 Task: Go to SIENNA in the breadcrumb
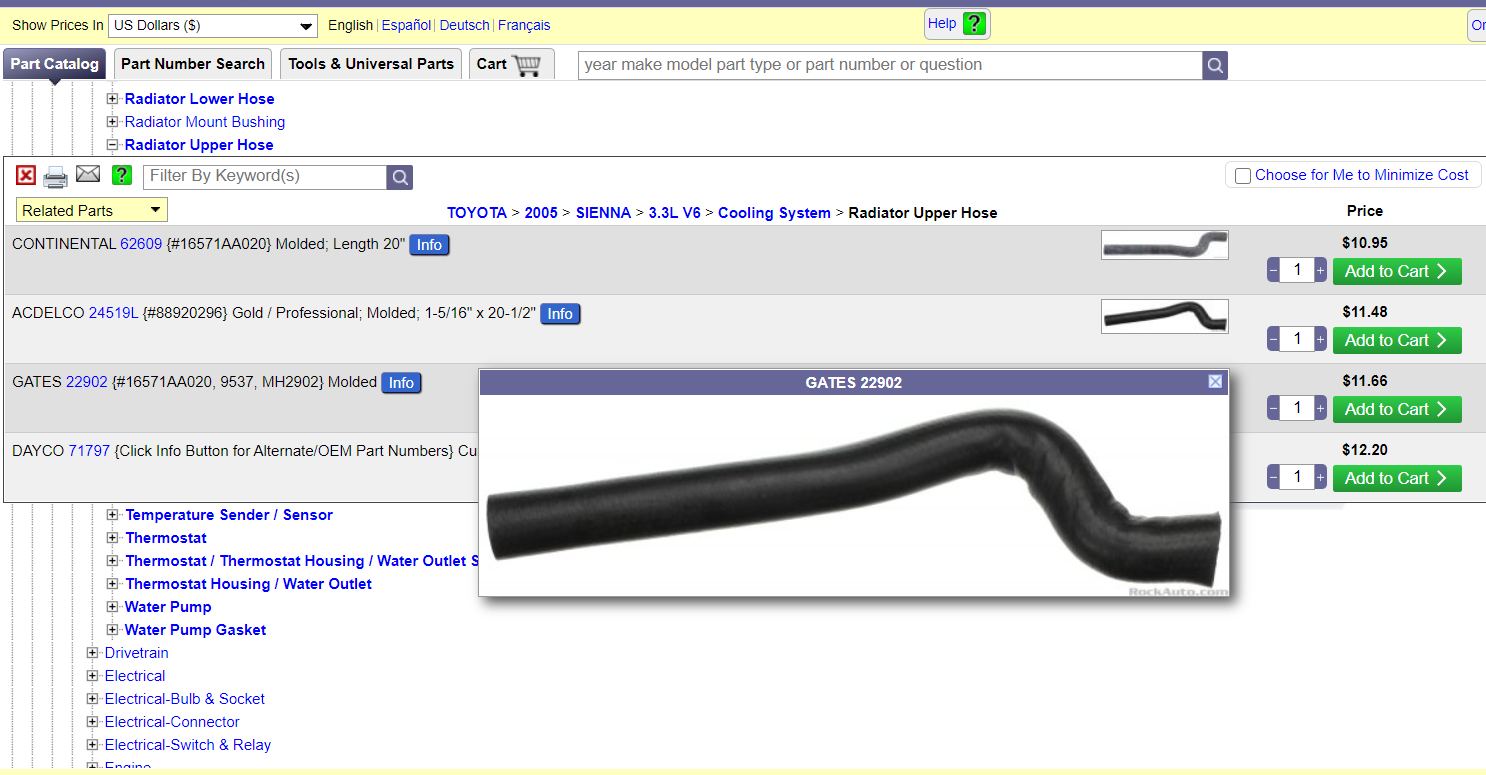[603, 213]
